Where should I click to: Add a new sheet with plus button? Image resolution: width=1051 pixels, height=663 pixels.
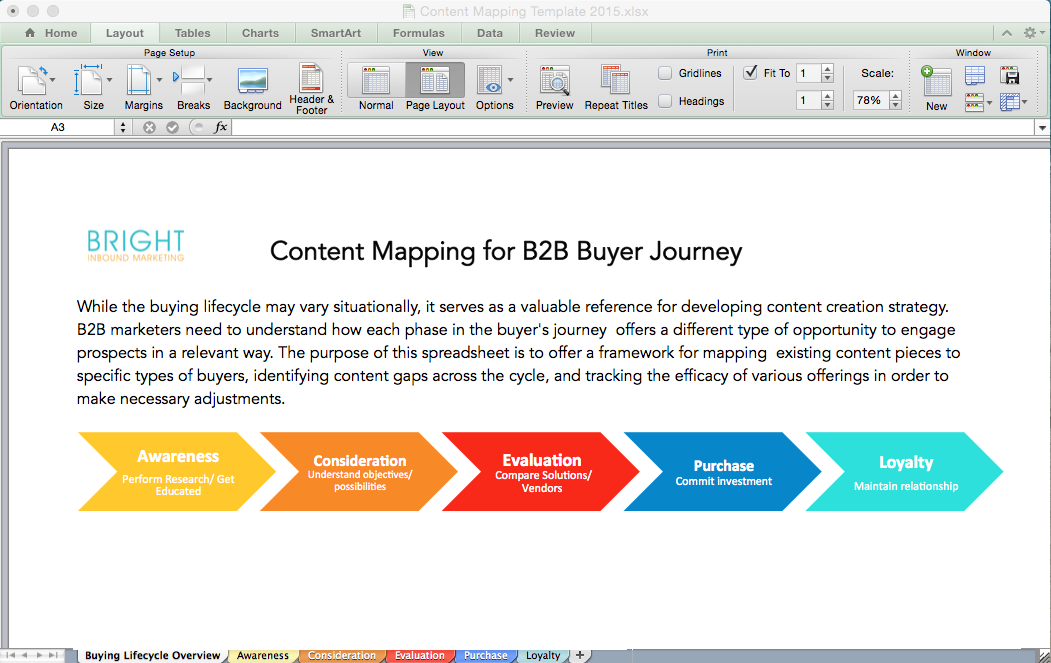(x=580, y=655)
